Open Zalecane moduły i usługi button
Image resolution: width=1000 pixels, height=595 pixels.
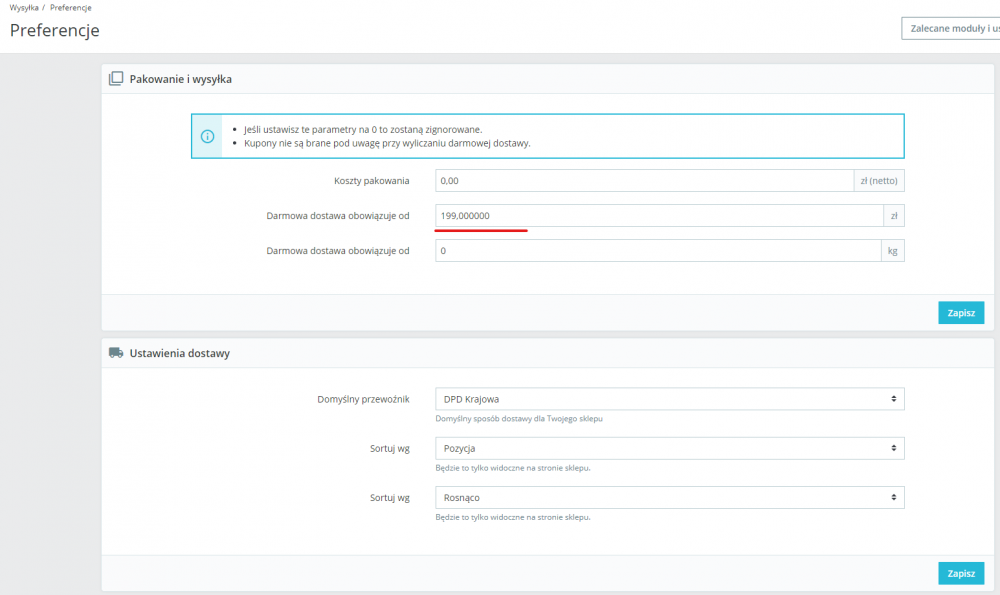click(951, 28)
